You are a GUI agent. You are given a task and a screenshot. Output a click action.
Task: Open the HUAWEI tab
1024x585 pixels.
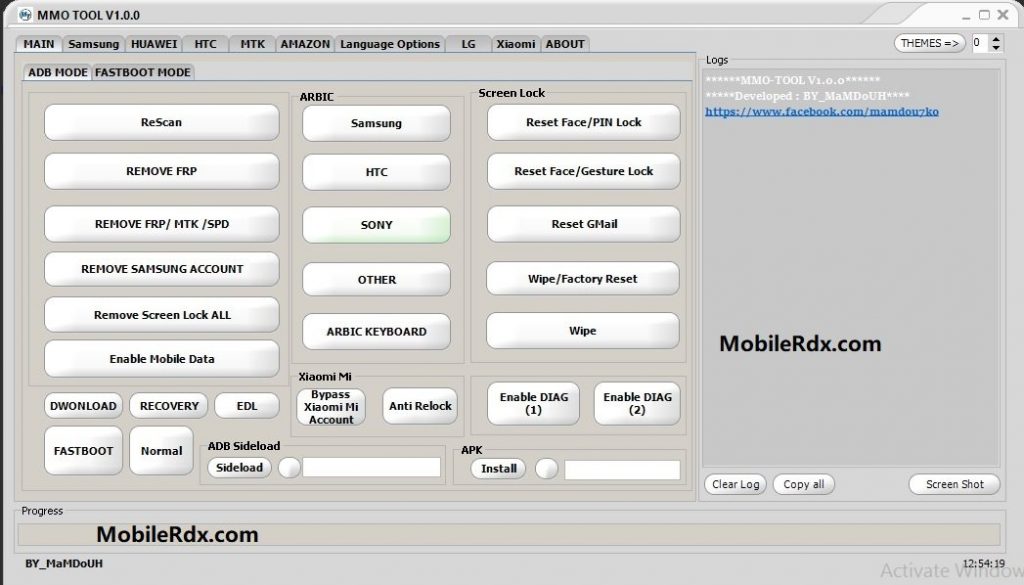[153, 44]
